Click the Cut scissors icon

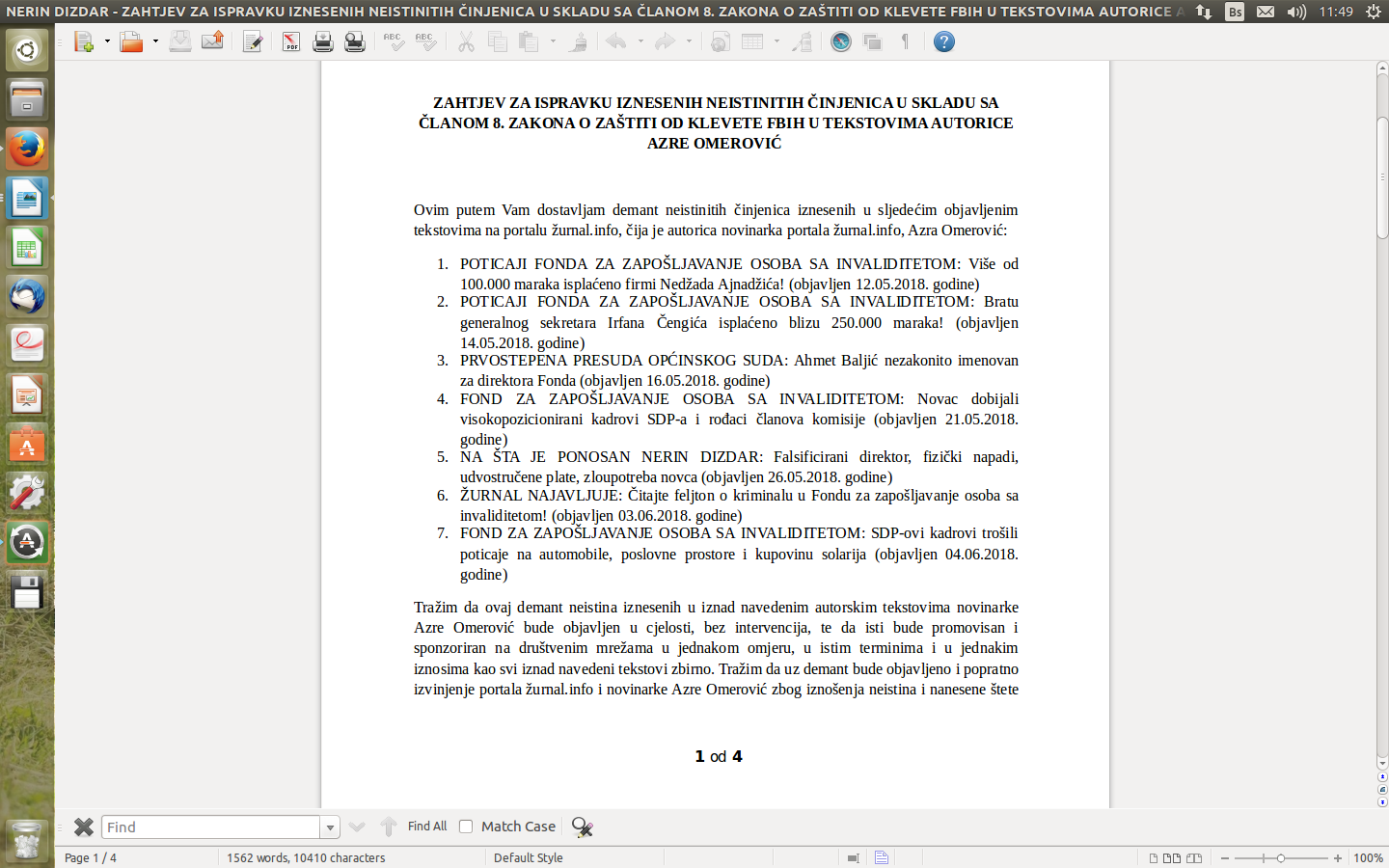pyautogui.click(x=466, y=41)
